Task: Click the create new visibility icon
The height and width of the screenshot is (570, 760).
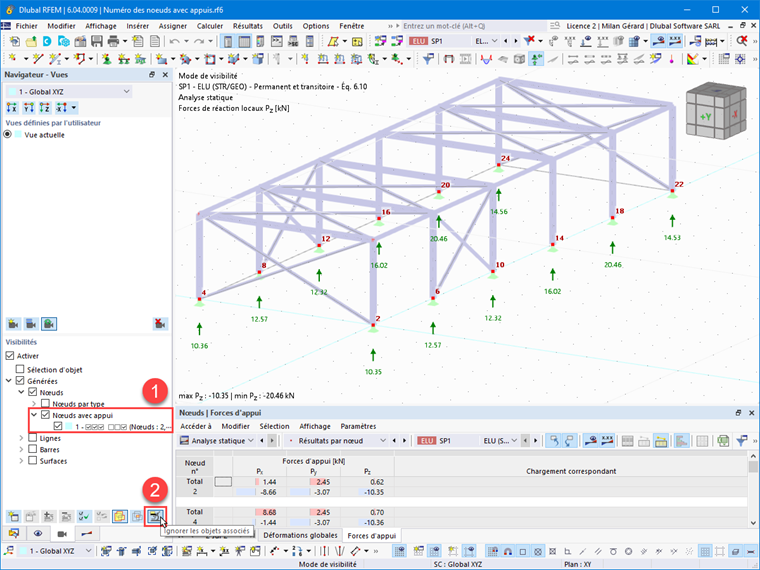Action: 14,516
